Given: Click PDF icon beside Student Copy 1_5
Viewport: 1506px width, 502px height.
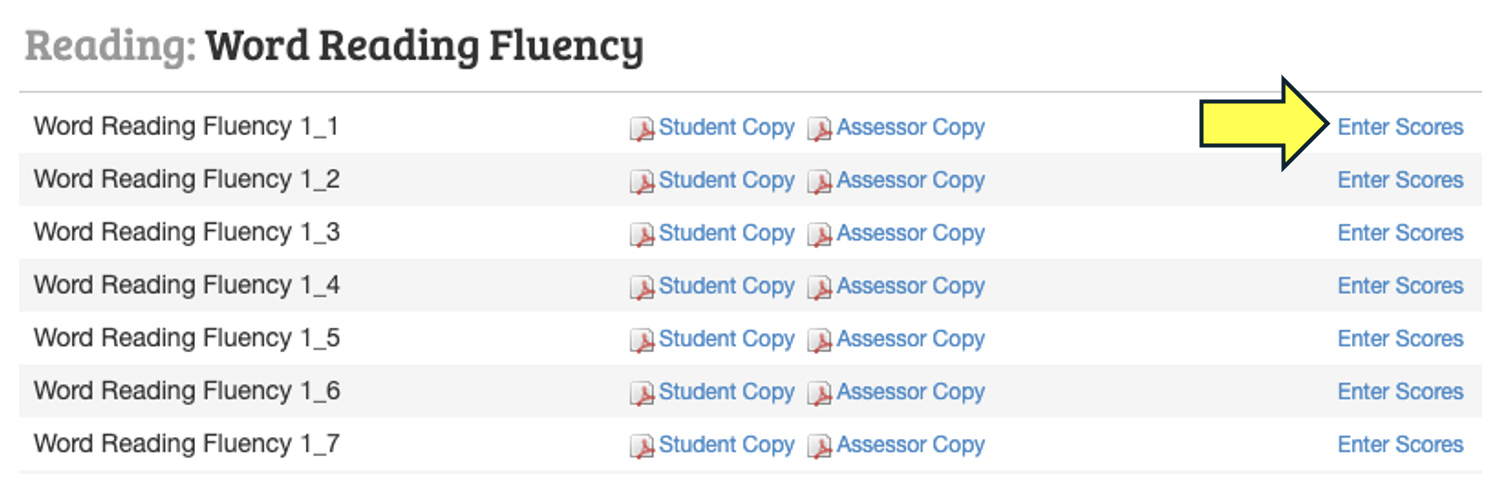Looking at the screenshot, I should tap(641, 341).
